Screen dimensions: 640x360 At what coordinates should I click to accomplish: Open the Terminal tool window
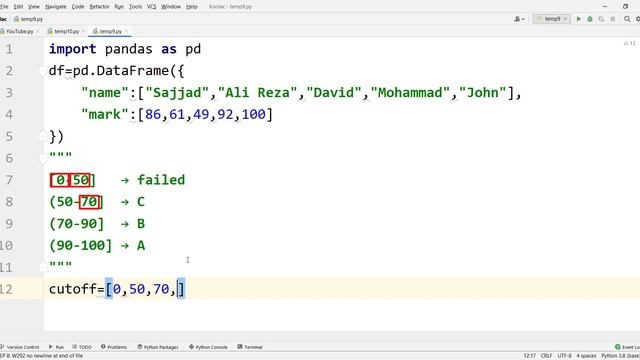[x=250, y=347]
